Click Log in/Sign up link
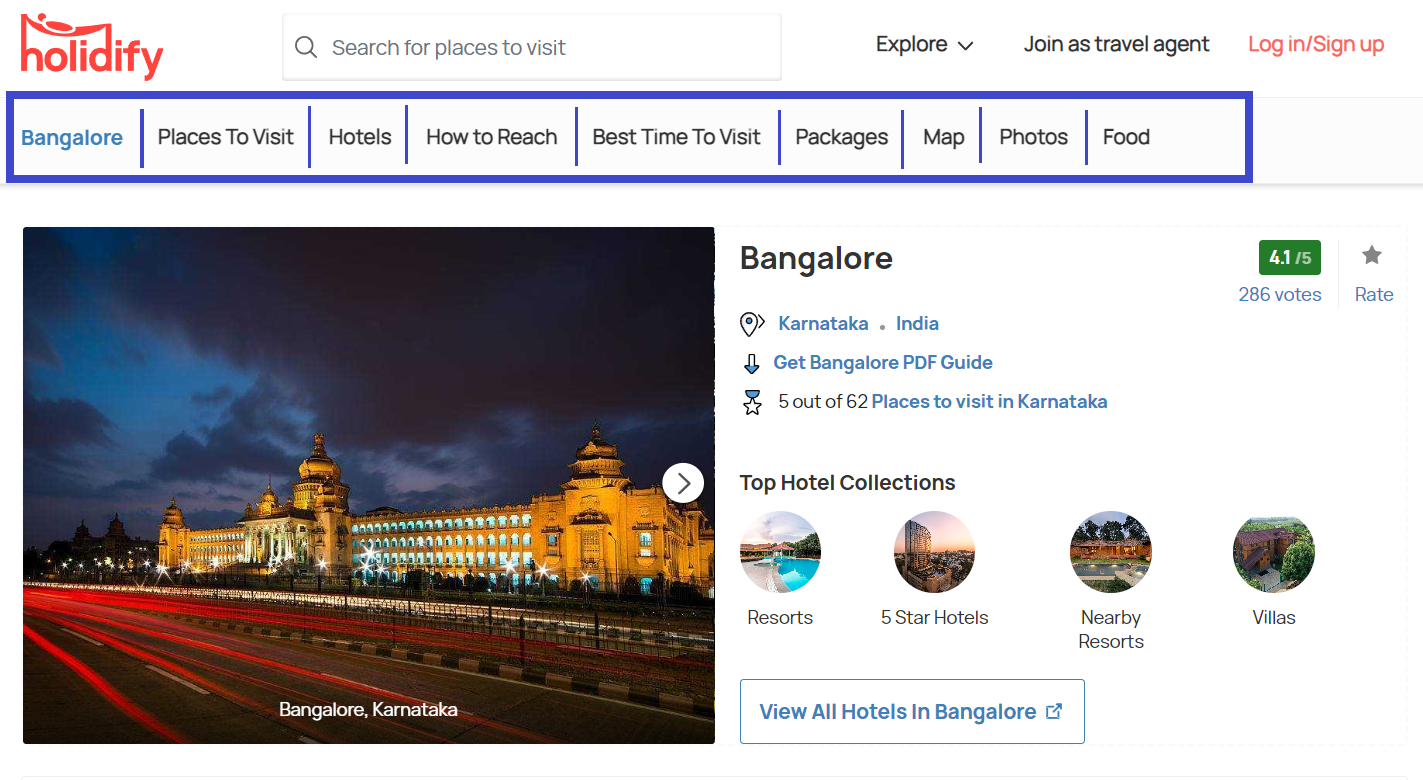 (x=1316, y=44)
